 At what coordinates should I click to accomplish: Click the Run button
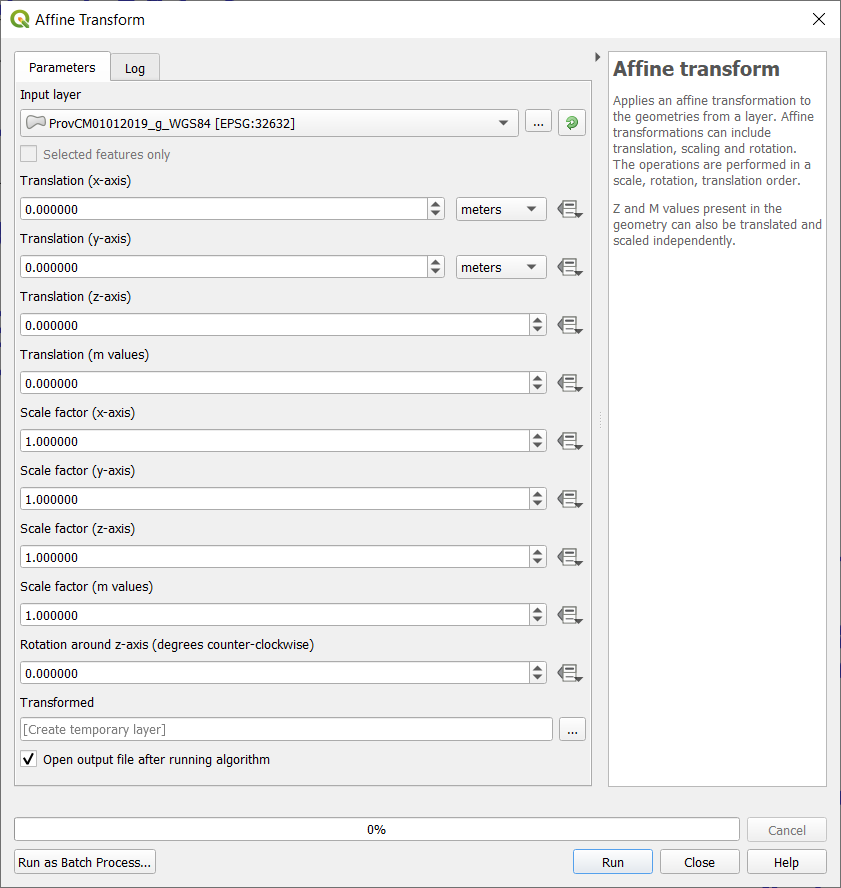point(612,862)
